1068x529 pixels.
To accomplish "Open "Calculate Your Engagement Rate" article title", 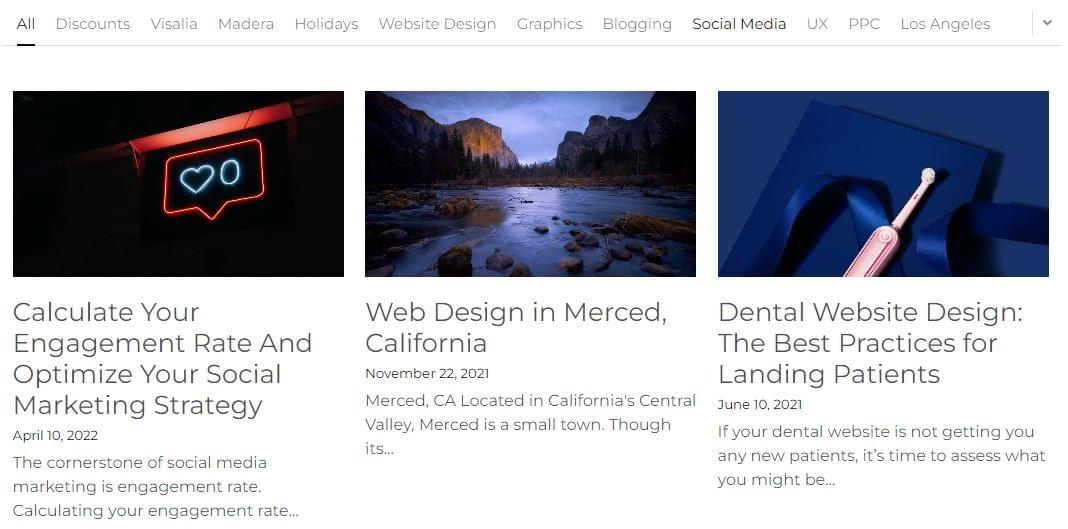I will tap(162, 358).
